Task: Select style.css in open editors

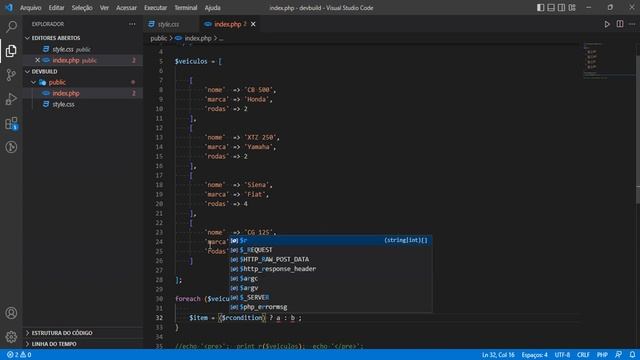Action: pyautogui.click(x=83, y=49)
